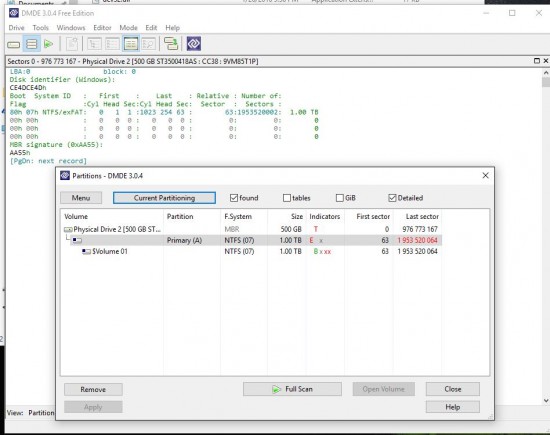The height and width of the screenshot is (435, 550).
Task: Click the Remove button
Action: tap(93, 389)
